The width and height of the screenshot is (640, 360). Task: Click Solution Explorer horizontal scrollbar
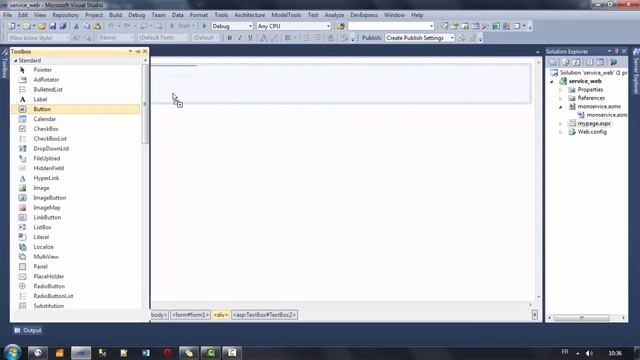click(x=582, y=318)
